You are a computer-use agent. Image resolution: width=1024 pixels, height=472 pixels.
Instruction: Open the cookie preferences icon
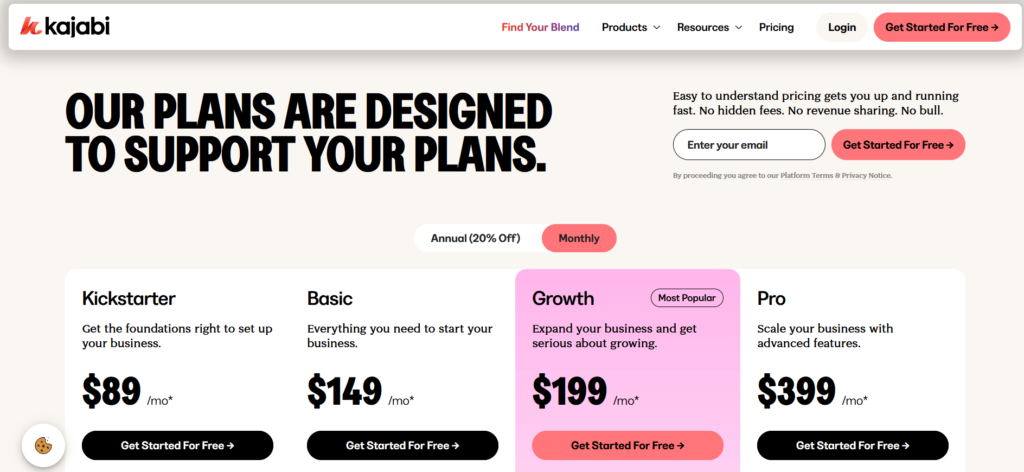43,446
